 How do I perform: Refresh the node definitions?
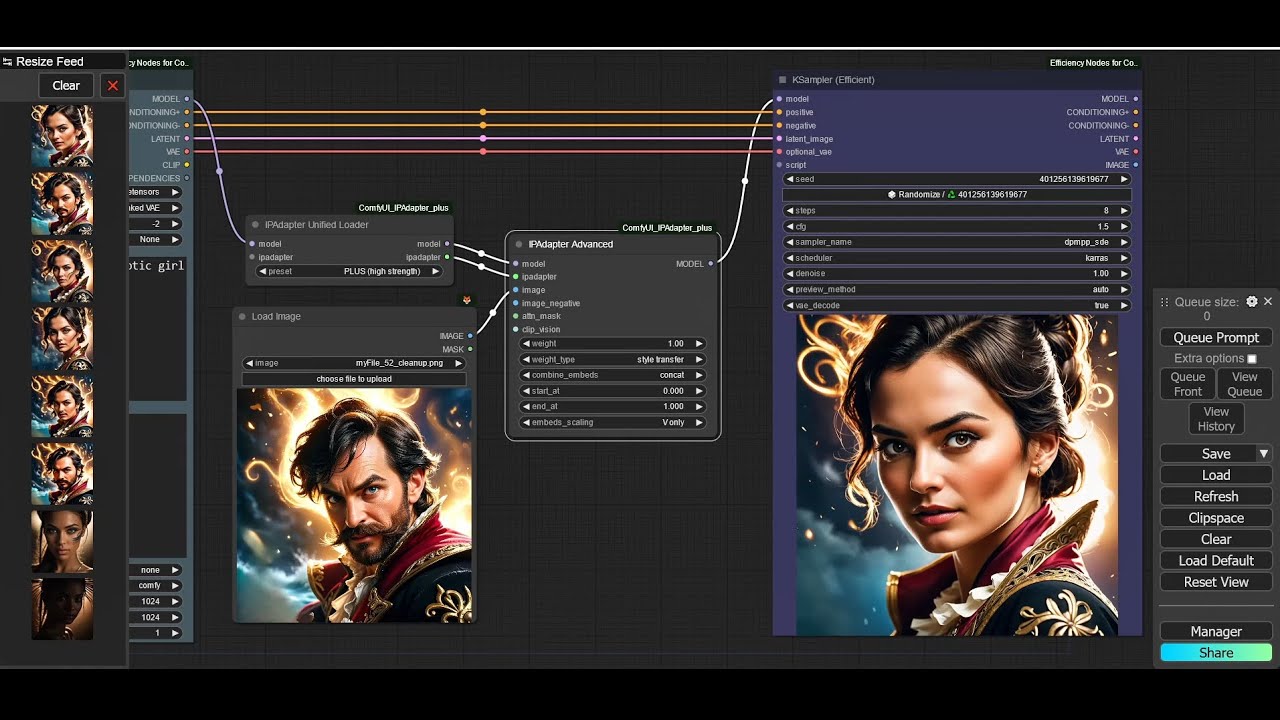point(1216,497)
